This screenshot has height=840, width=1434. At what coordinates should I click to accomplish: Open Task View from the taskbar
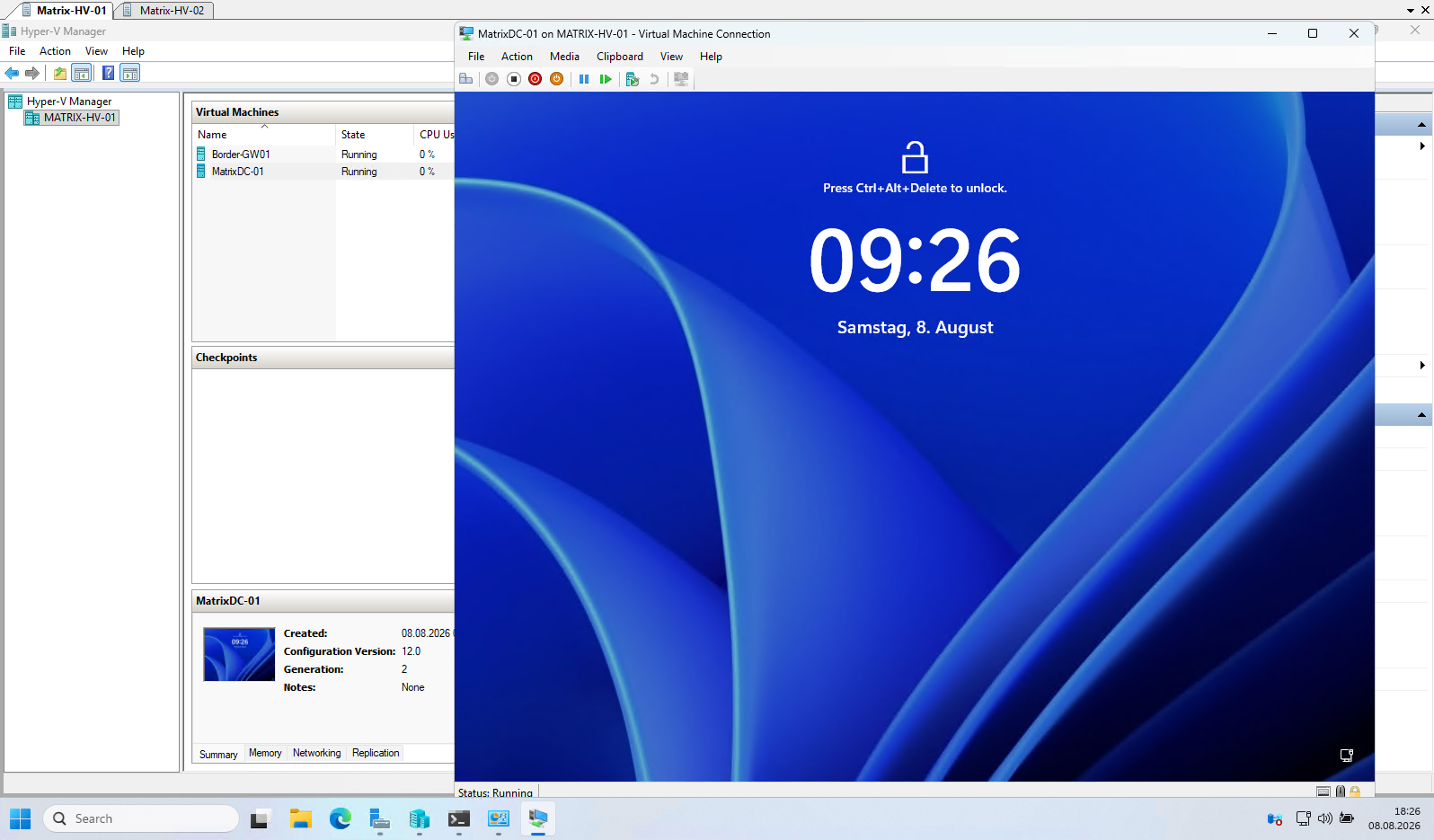261,818
